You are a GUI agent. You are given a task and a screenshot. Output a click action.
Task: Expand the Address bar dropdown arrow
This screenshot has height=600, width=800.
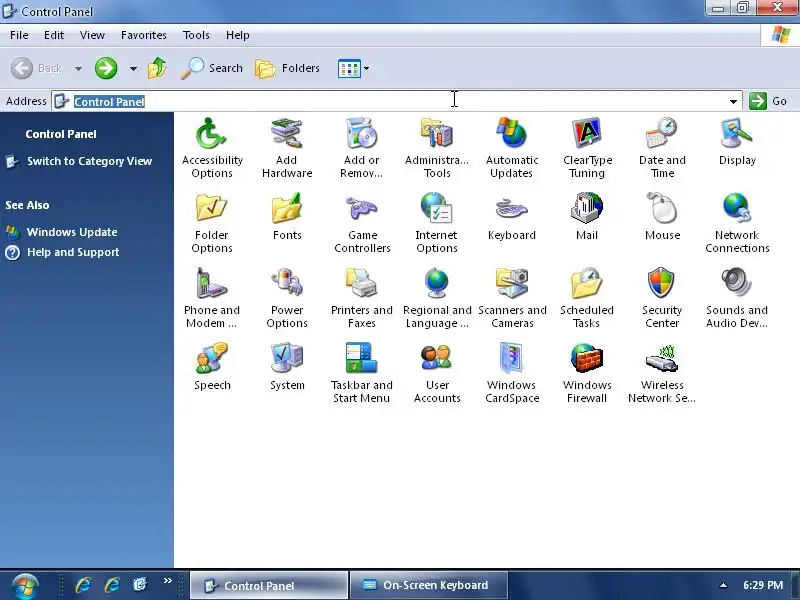tap(733, 102)
